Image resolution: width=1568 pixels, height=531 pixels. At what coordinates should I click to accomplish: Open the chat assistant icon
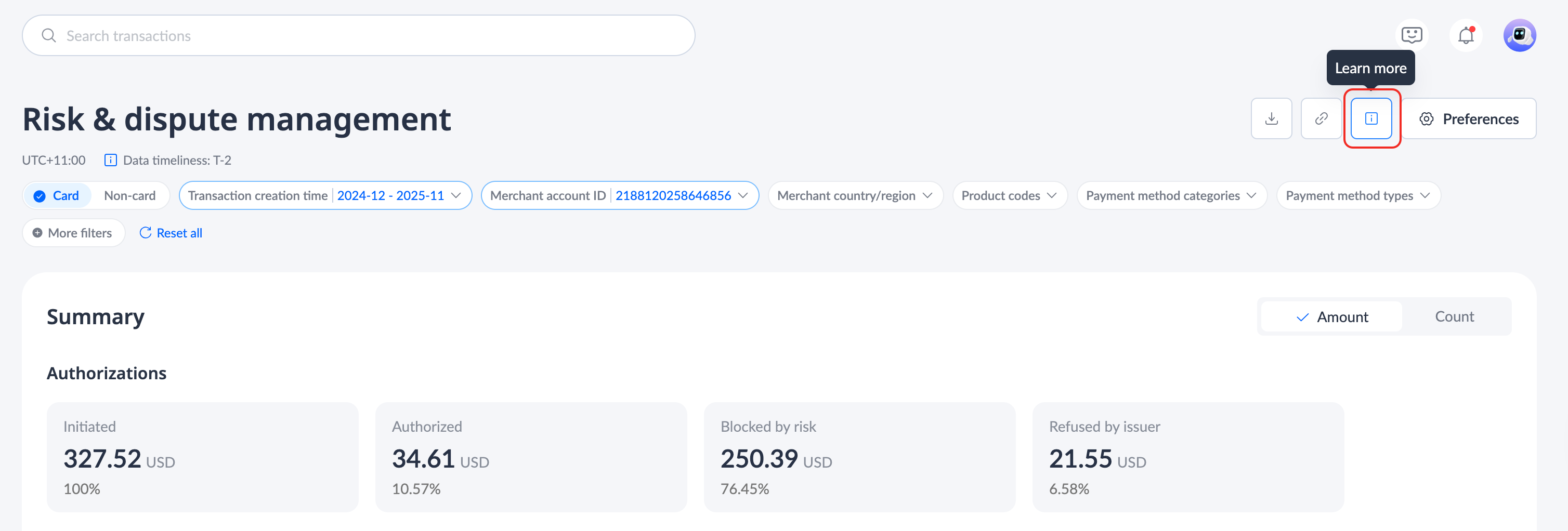1411,35
